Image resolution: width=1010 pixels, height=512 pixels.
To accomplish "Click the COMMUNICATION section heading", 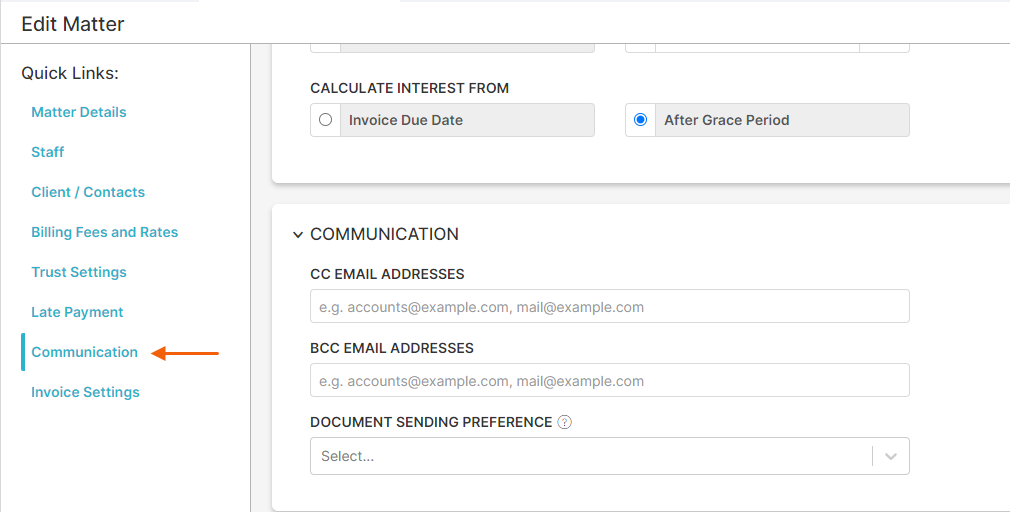I will tap(385, 234).
